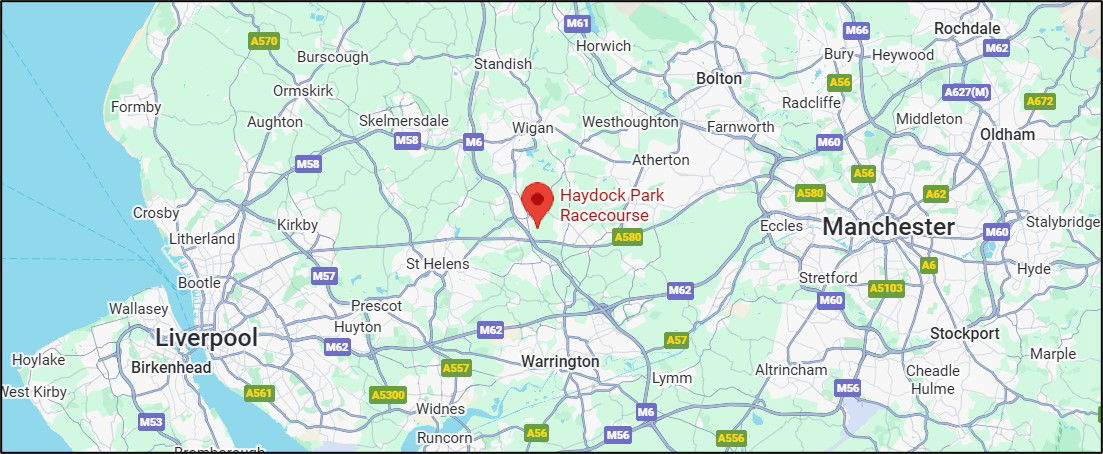Image resolution: width=1103 pixels, height=454 pixels.
Task: Open the Haydock Park Racecourse label
Action: pyautogui.click(x=604, y=205)
